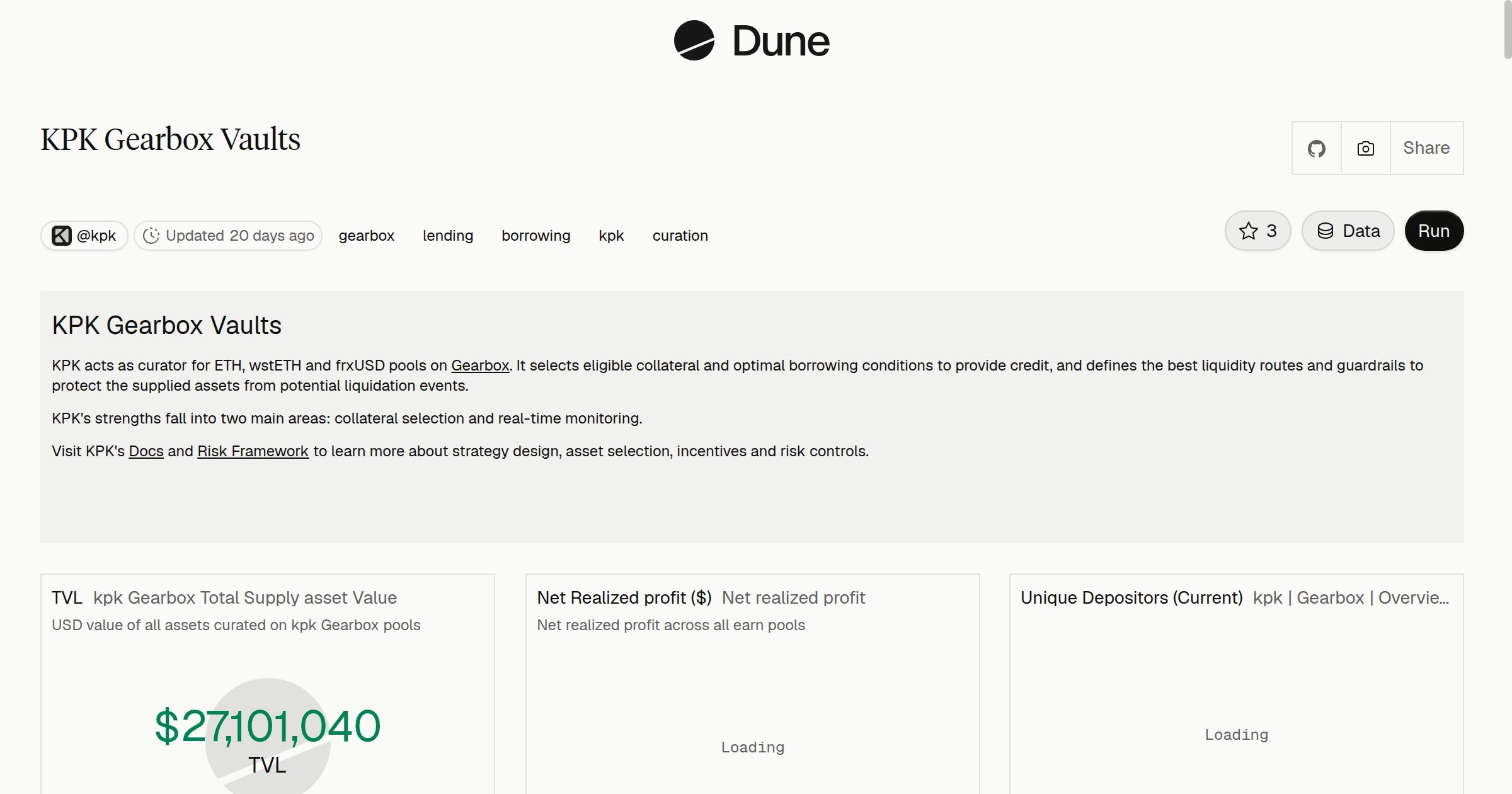Open the Gearbox hyperlink in description
This screenshot has width=1512, height=794.
pyautogui.click(x=480, y=365)
